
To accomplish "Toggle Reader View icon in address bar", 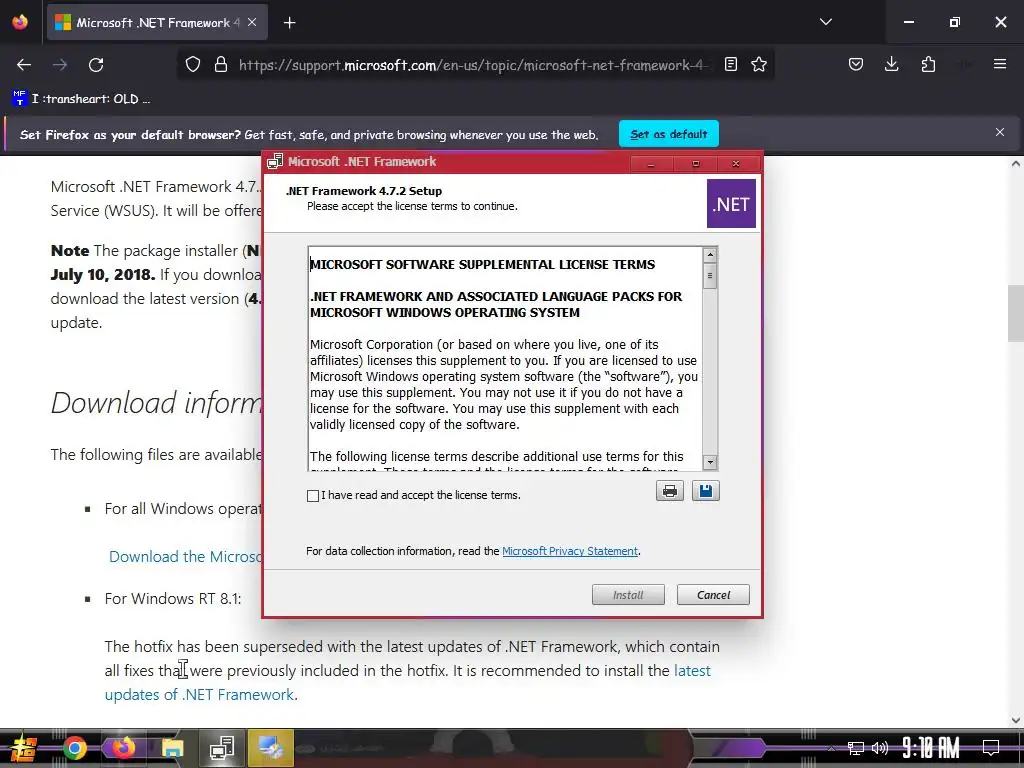I will pos(731,64).
